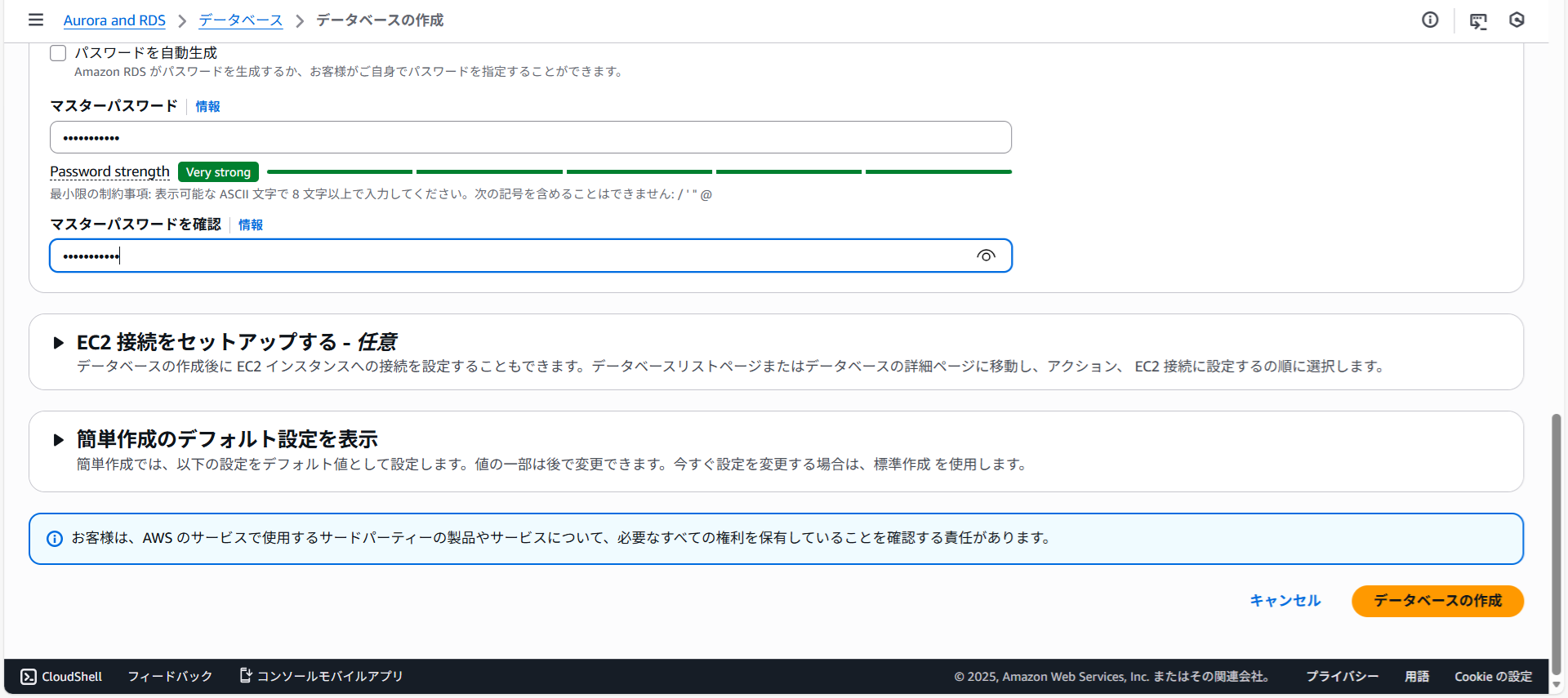The height and width of the screenshot is (698, 1568).
Task: Click the CloudShell icon in footer
Action: point(29,676)
